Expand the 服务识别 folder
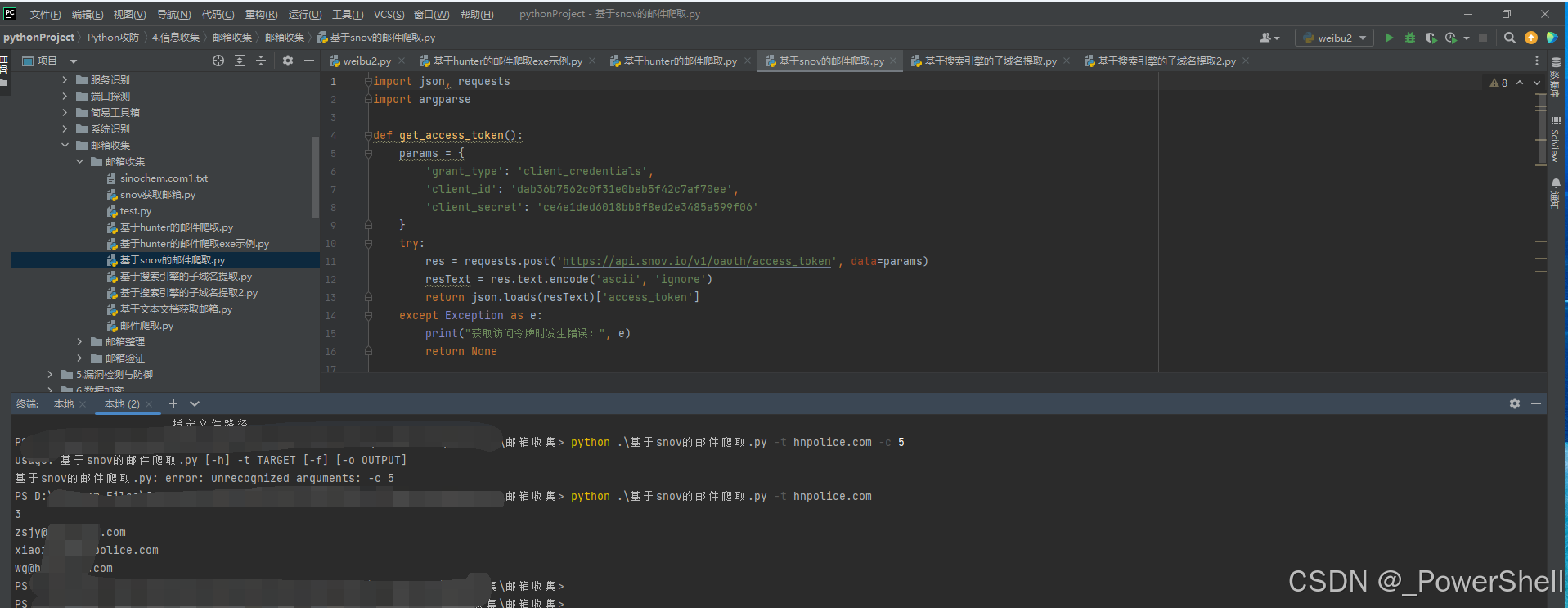 click(65, 79)
